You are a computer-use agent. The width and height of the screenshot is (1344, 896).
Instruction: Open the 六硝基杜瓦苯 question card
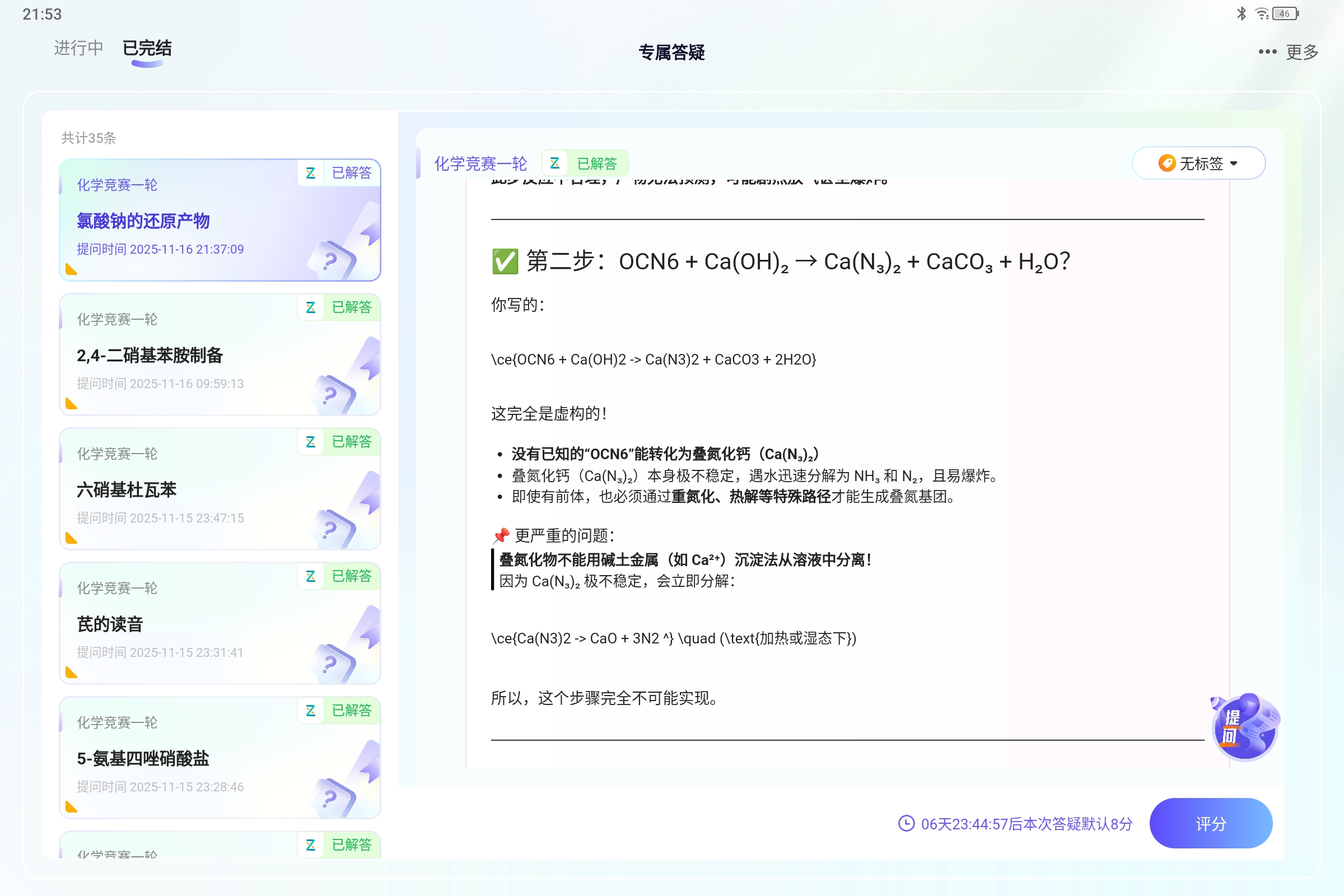coord(220,489)
